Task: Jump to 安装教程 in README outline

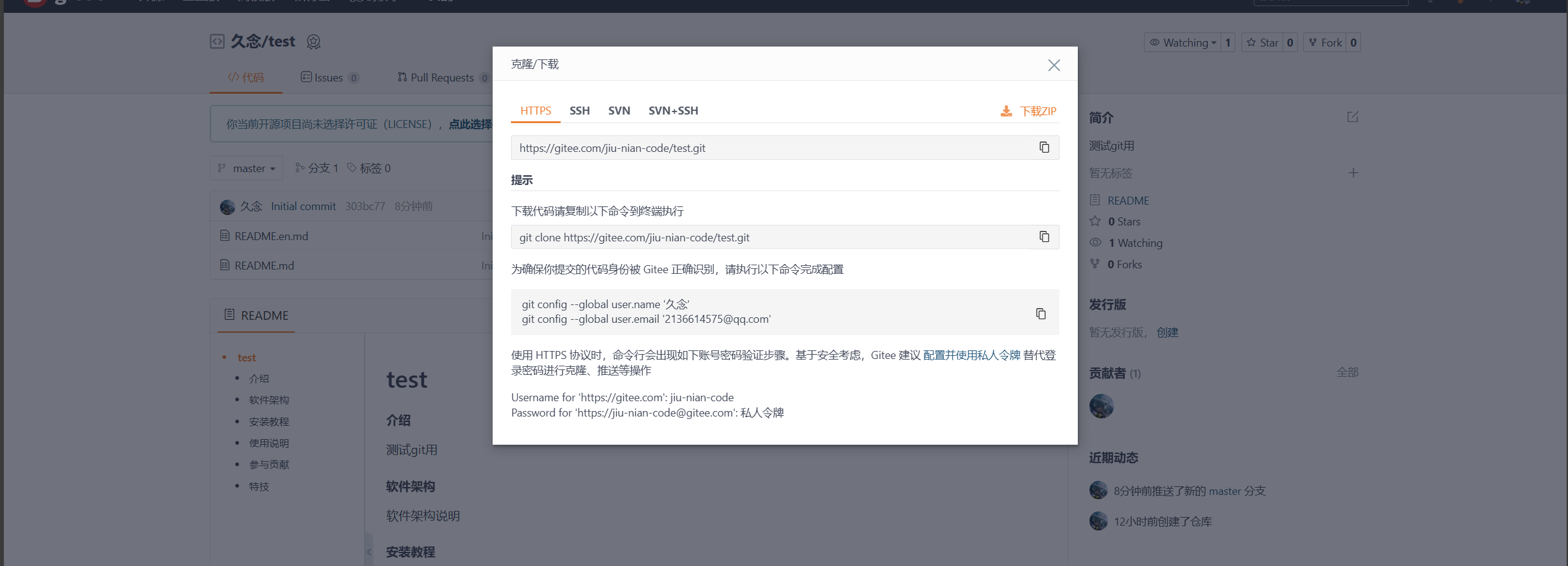Action: click(268, 421)
